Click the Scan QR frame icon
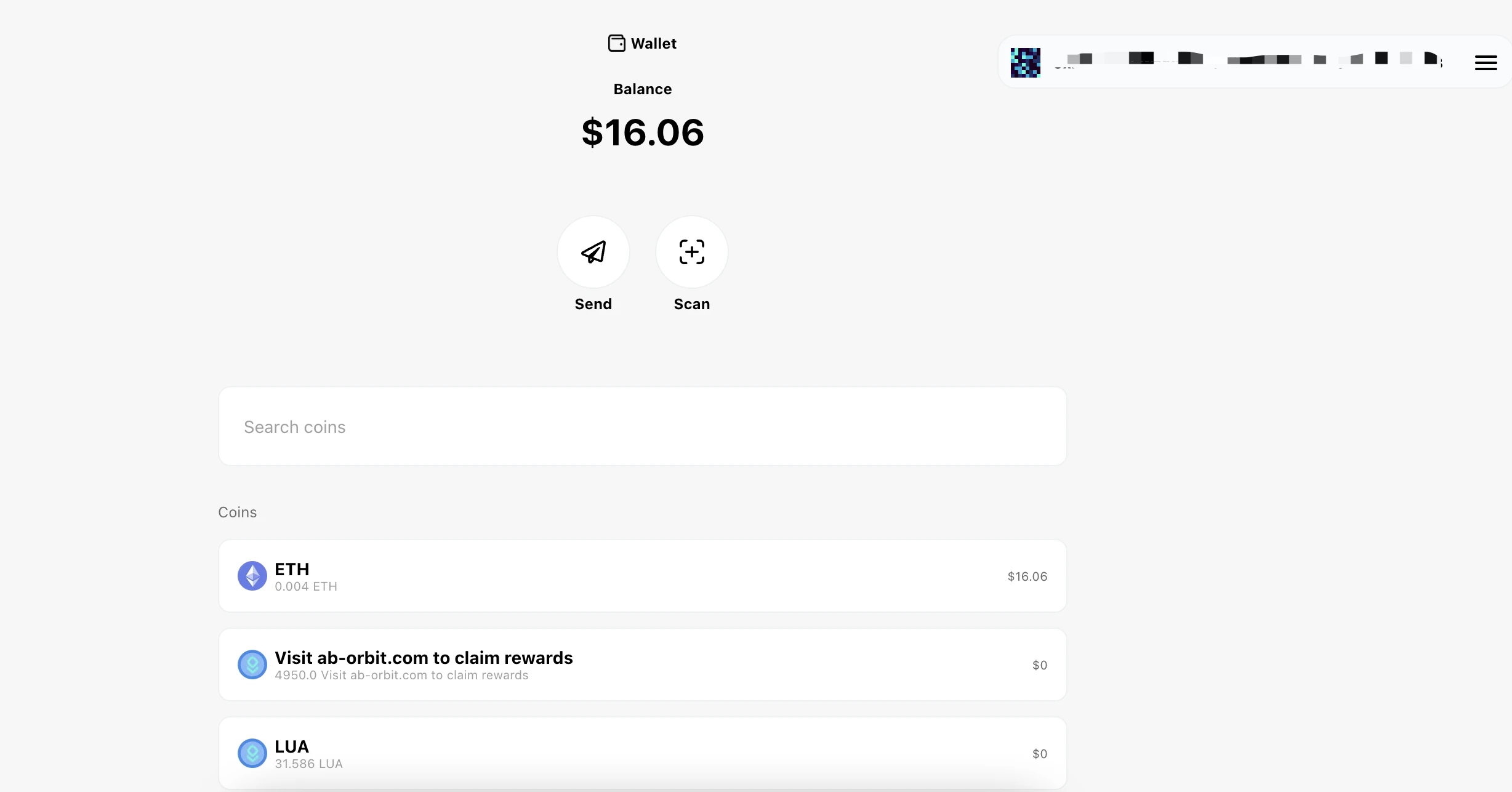The height and width of the screenshot is (792, 1512). [692, 252]
